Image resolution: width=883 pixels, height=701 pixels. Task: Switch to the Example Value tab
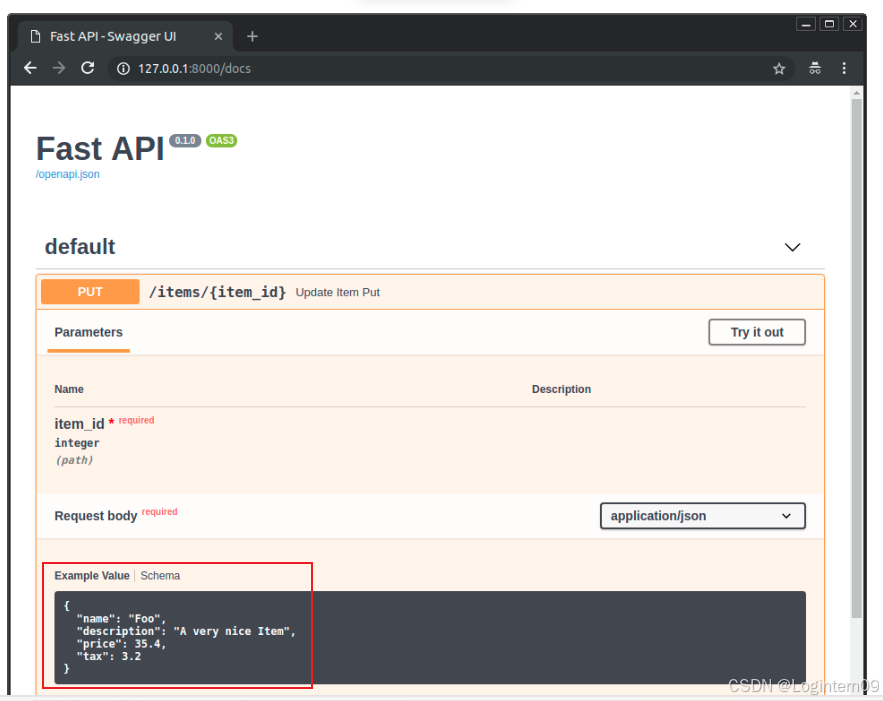coord(92,575)
